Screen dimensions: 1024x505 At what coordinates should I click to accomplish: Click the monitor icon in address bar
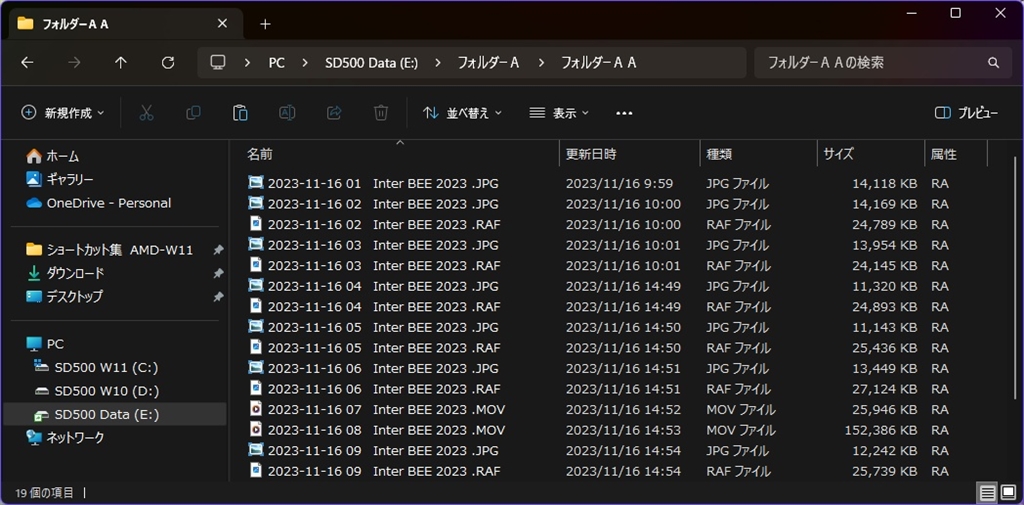pyautogui.click(x=217, y=63)
